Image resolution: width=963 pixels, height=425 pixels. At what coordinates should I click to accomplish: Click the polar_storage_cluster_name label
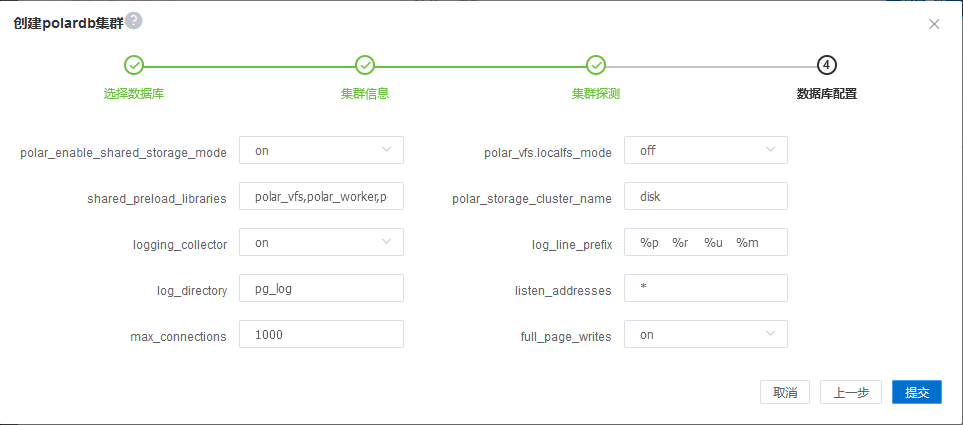click(532, 199)
